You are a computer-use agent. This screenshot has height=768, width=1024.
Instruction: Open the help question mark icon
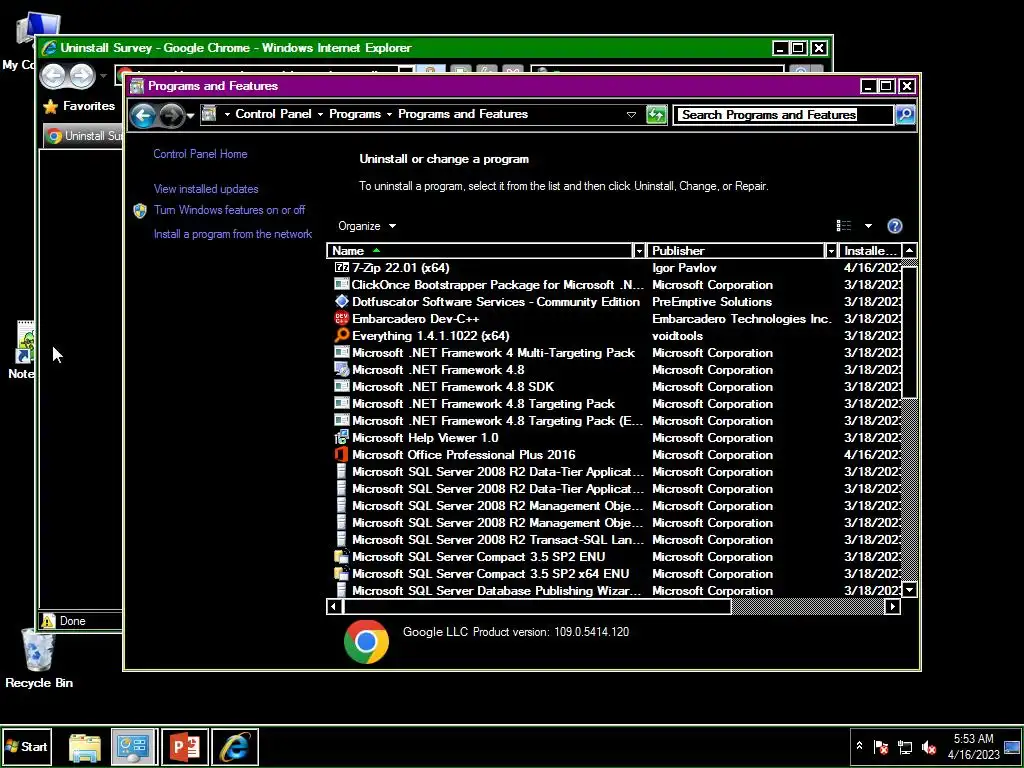pyautogui.click(x=895, y=226)
